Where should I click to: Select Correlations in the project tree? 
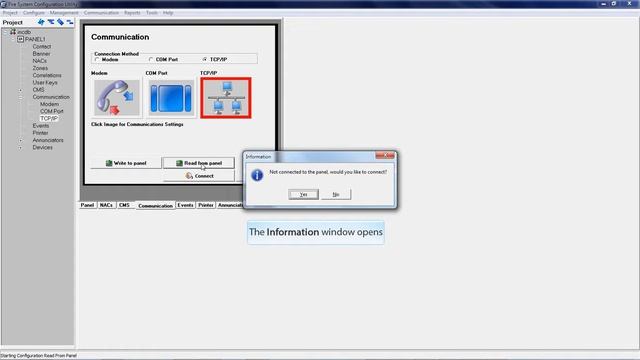47,76
